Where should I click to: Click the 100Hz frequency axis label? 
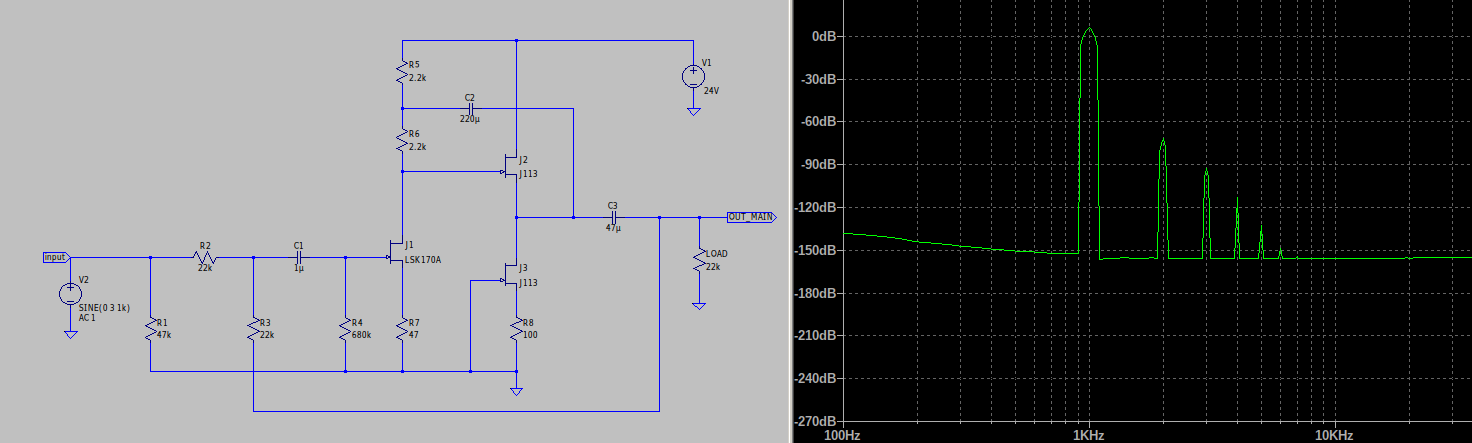(x=843, y=436)
